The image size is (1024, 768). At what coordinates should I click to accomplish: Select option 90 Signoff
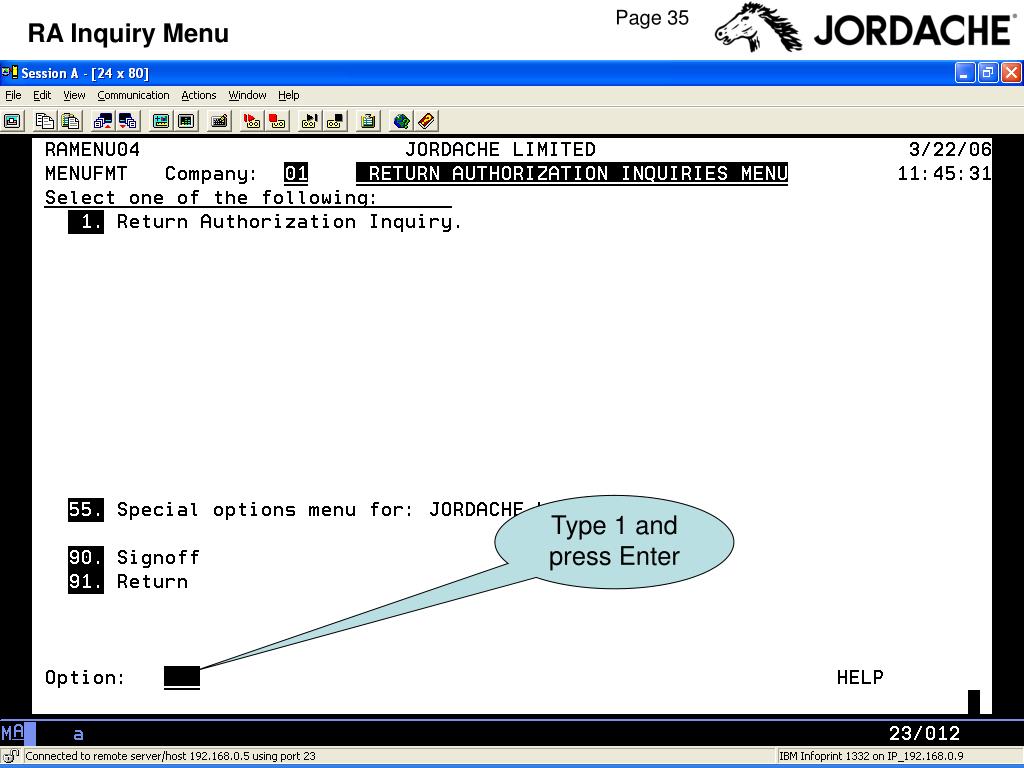134,557
